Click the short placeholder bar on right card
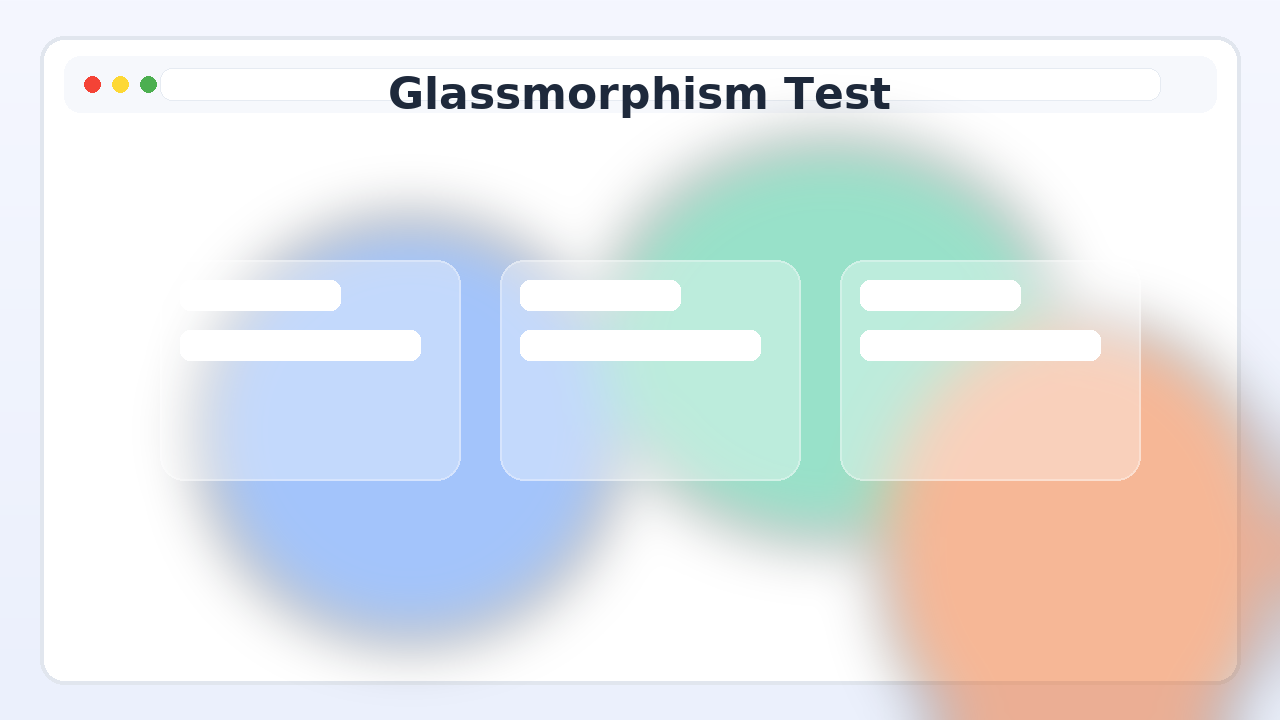 coord(940,295)
